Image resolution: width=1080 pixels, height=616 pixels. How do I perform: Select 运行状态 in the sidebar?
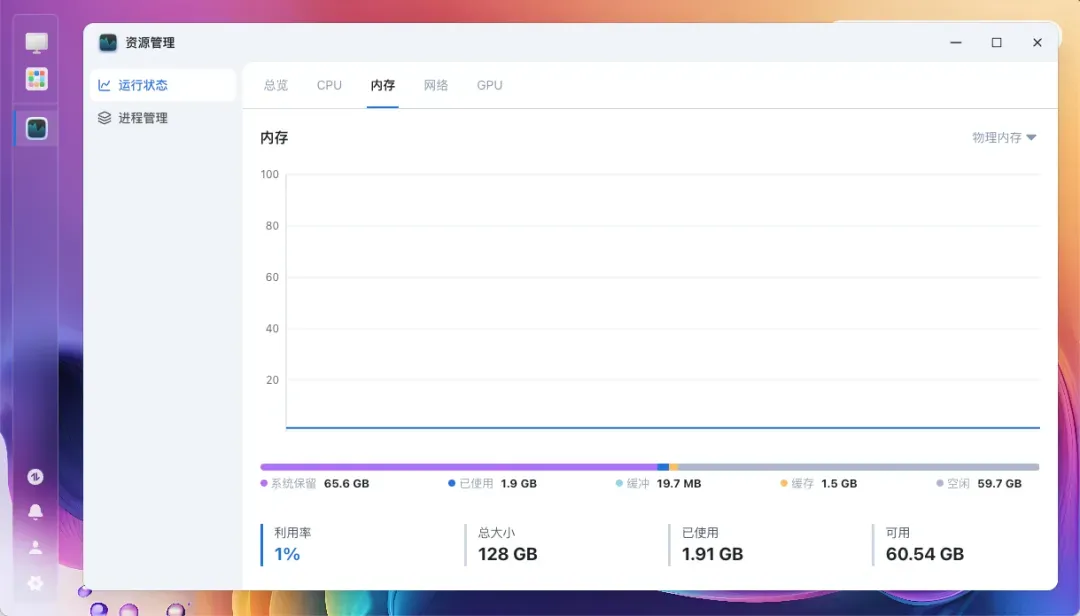pyautogui.click(x=142, y=85)
